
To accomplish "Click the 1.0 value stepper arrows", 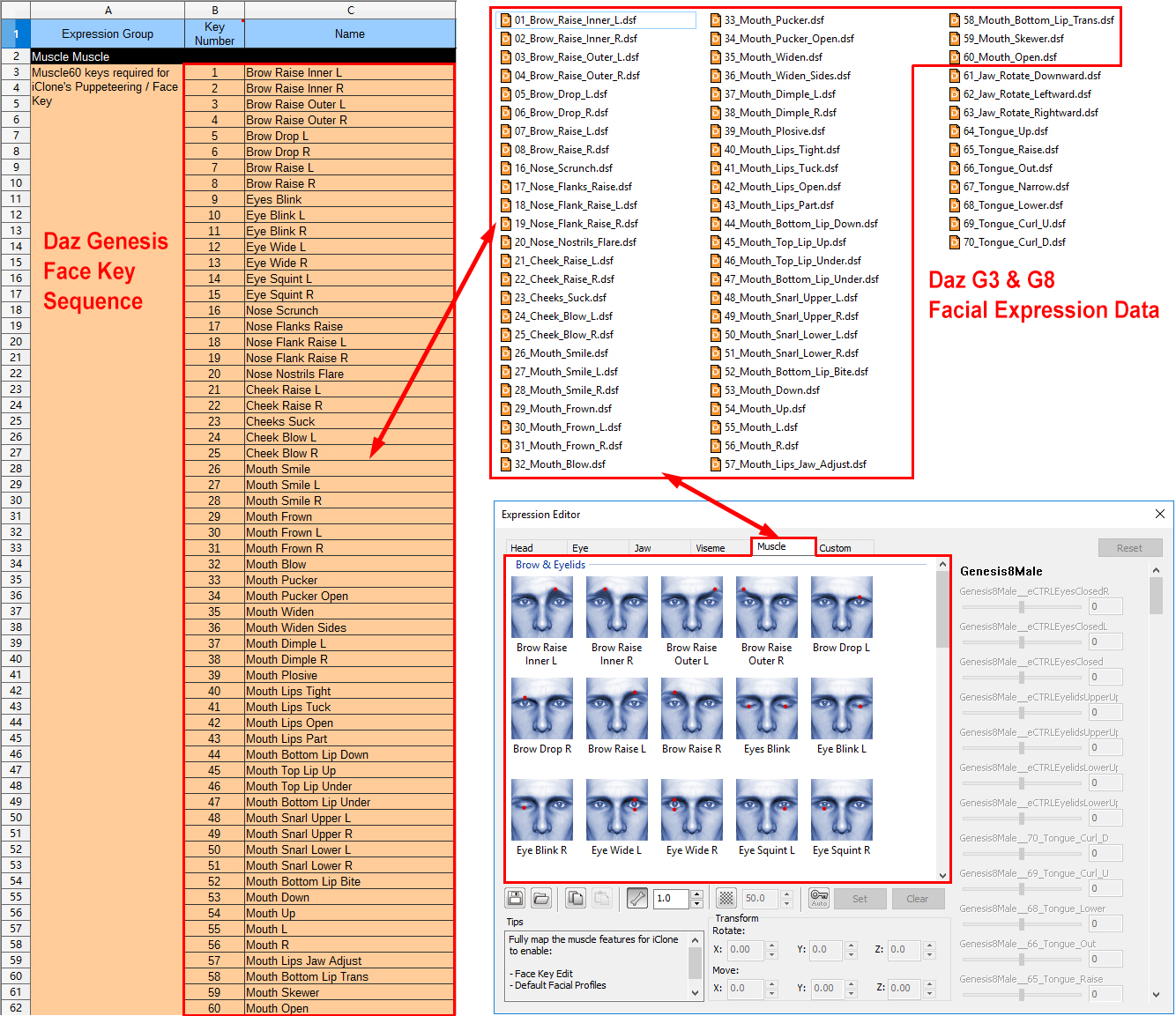I will (x=696, y=898).
